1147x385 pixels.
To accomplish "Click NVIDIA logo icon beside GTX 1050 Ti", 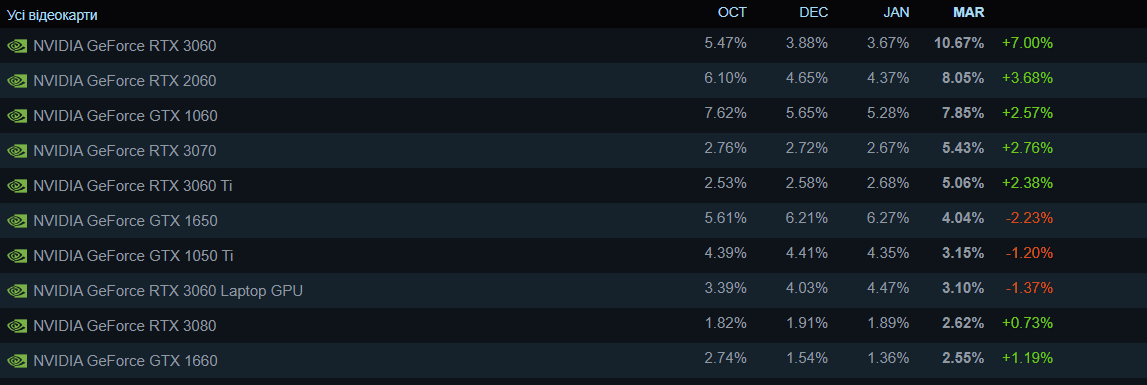I will coord(17,255).
